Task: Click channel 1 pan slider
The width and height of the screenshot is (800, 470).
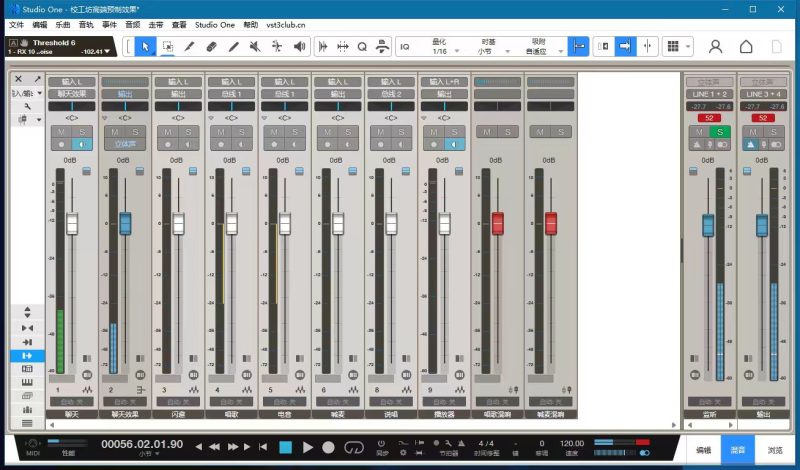Action: [x=71, y=106]
